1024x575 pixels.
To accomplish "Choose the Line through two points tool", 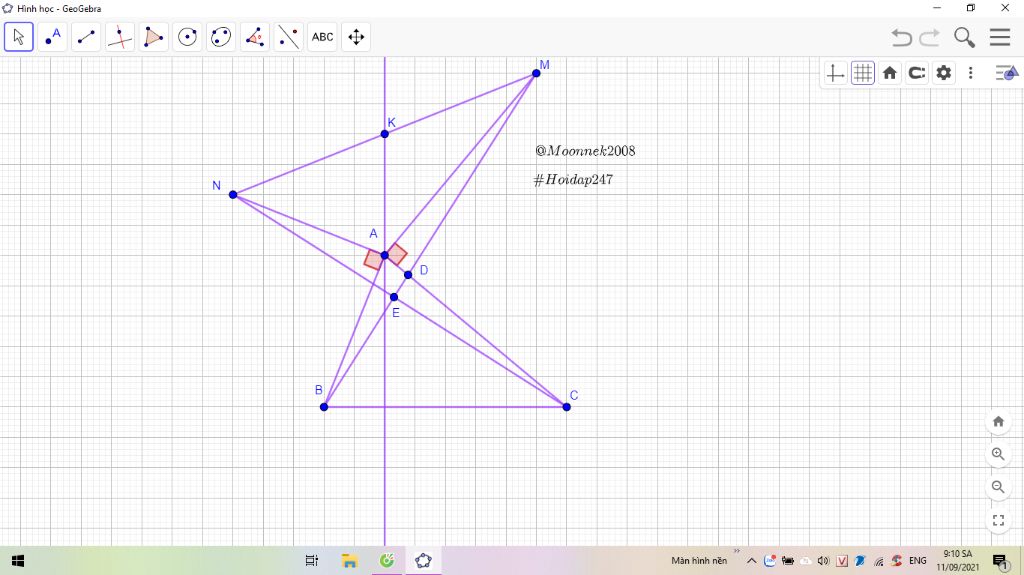I will 86,37.
